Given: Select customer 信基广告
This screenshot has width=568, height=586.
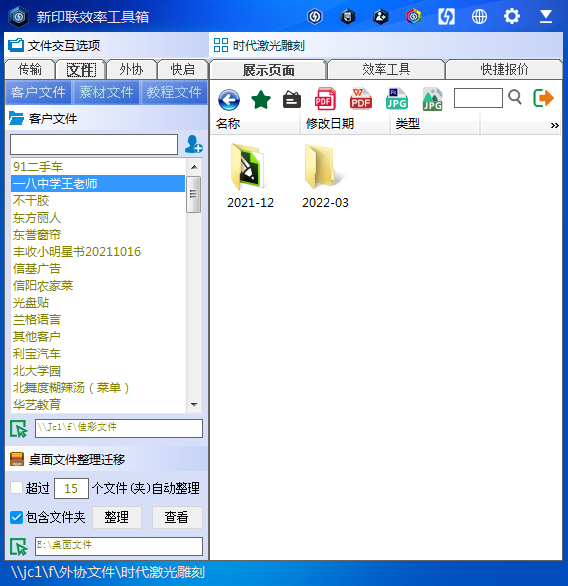Looking at the screenshot, I should tap(98, 269).
